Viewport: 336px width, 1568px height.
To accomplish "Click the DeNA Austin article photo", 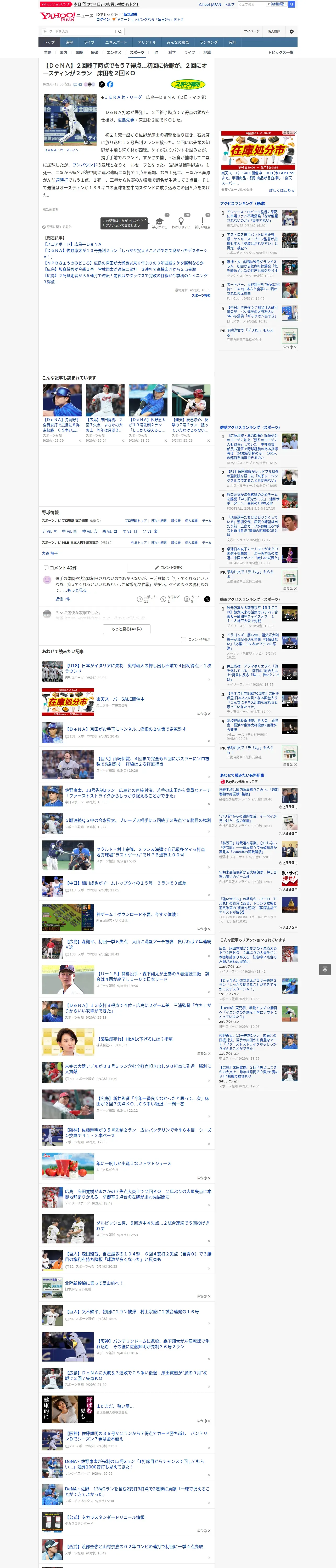I will (70, 120).
